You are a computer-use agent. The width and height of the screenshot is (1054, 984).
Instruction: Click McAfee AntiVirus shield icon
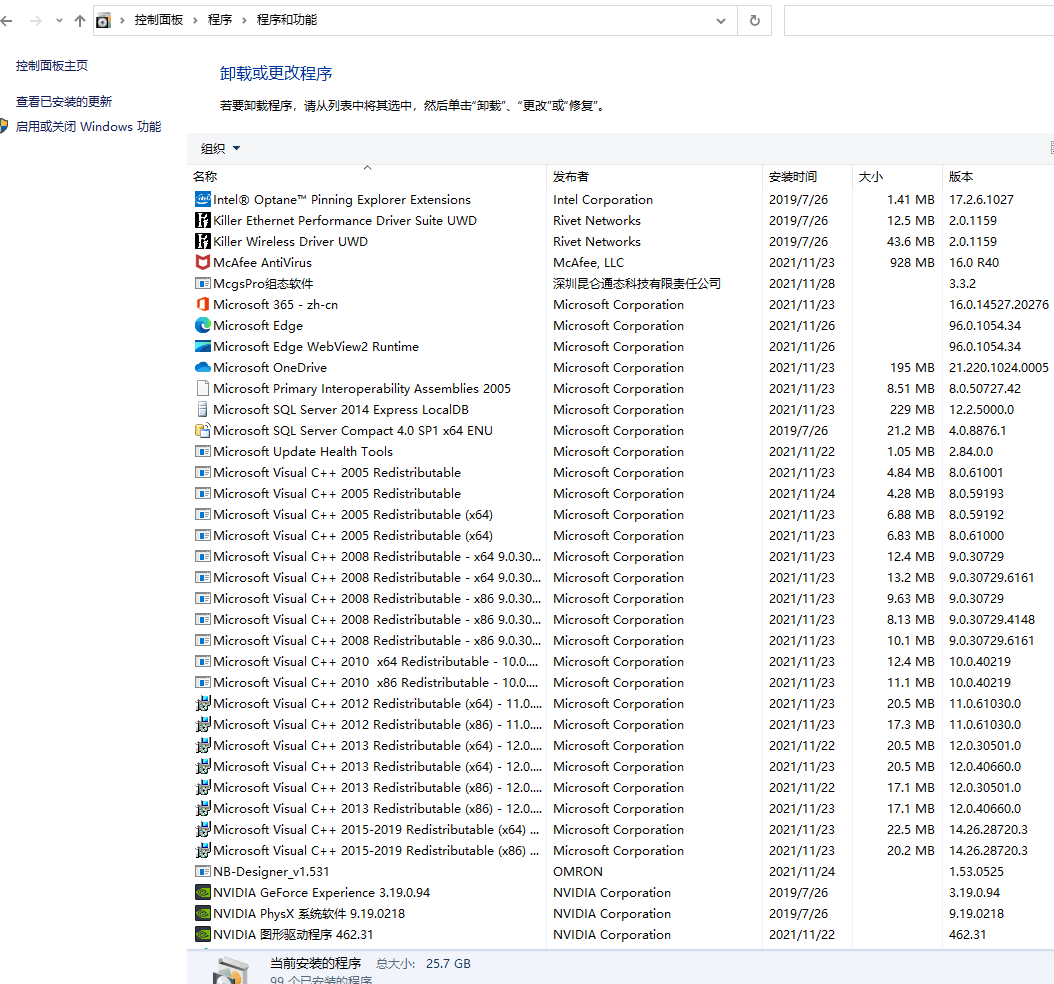(202, 262)
